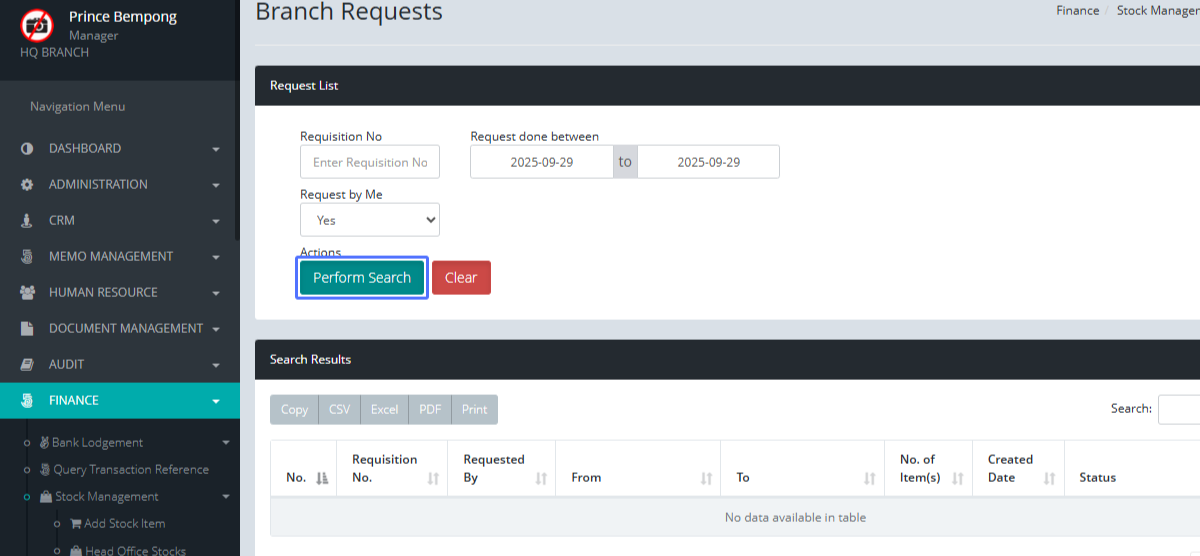Screen dimensions: 1200x556
Task: Click the user avatar logo icon
Action: tap(37, 25)
